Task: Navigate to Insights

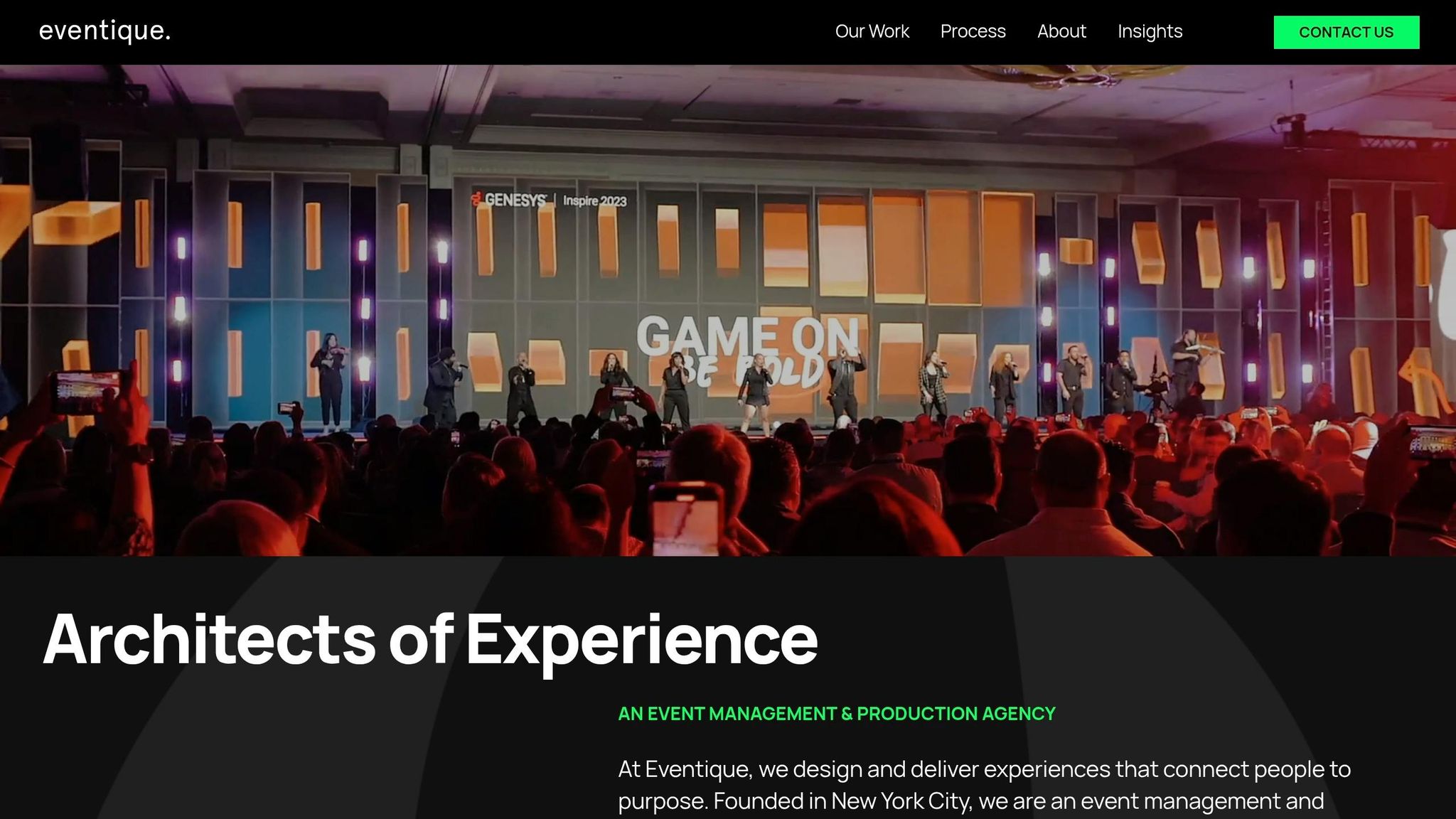Action: coord(1150,31)
